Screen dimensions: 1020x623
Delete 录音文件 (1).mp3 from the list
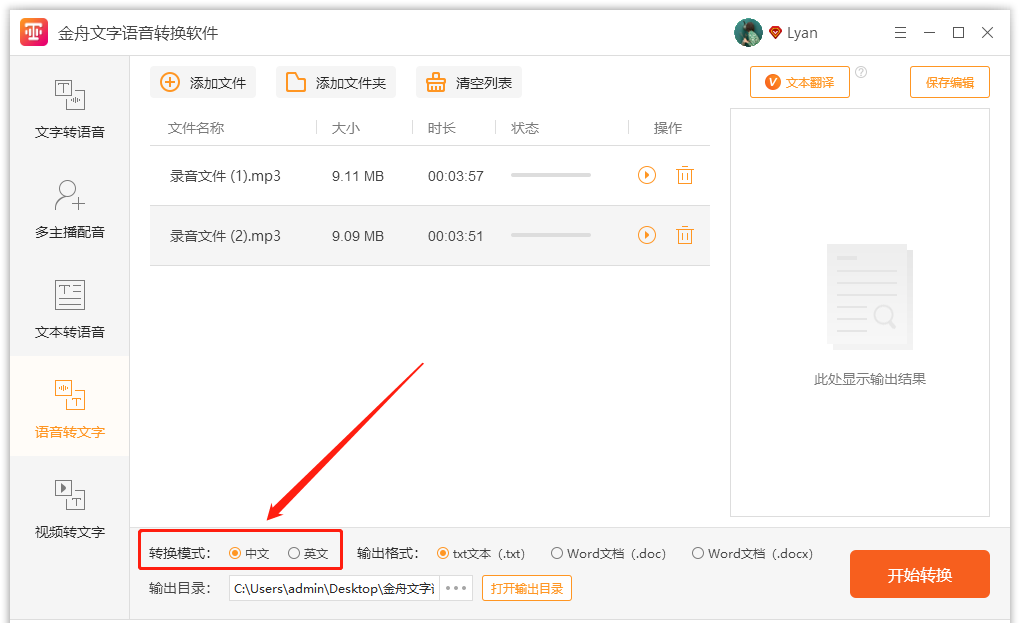coord(684,176)
